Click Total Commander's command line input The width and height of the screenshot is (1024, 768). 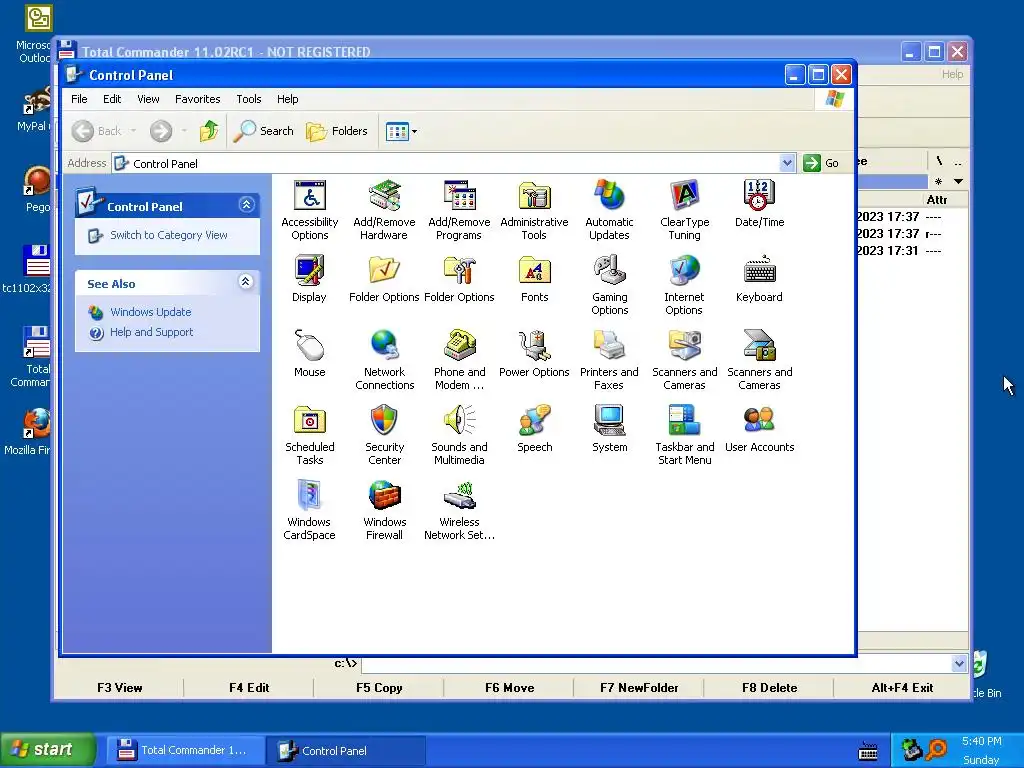click(656, 664)
